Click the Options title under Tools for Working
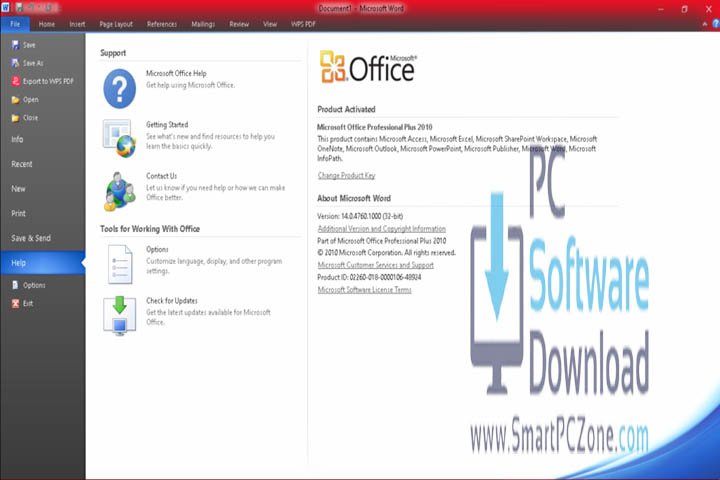 click(157, 249)
